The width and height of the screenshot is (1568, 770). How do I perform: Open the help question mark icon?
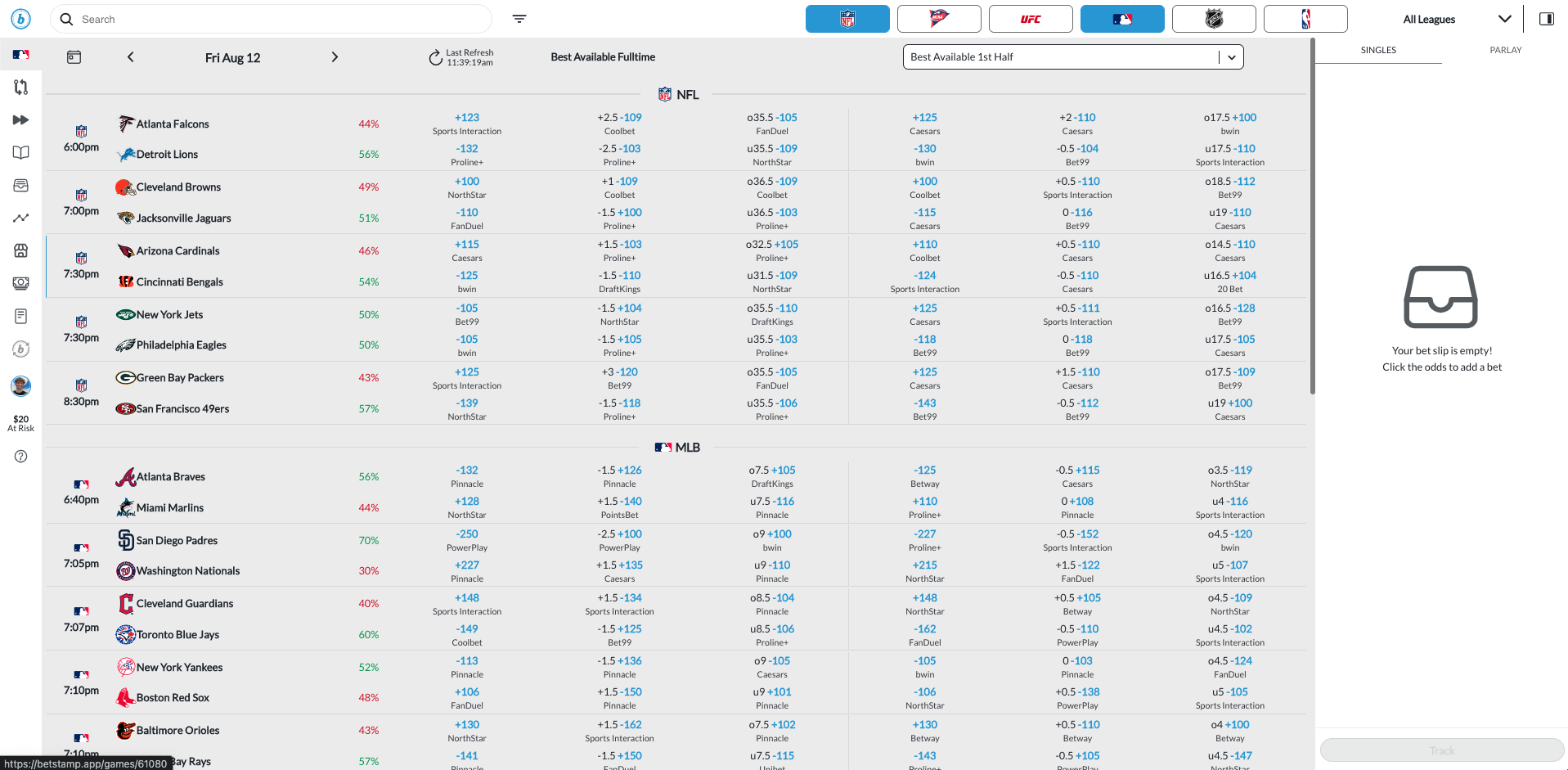click(21, 457)
